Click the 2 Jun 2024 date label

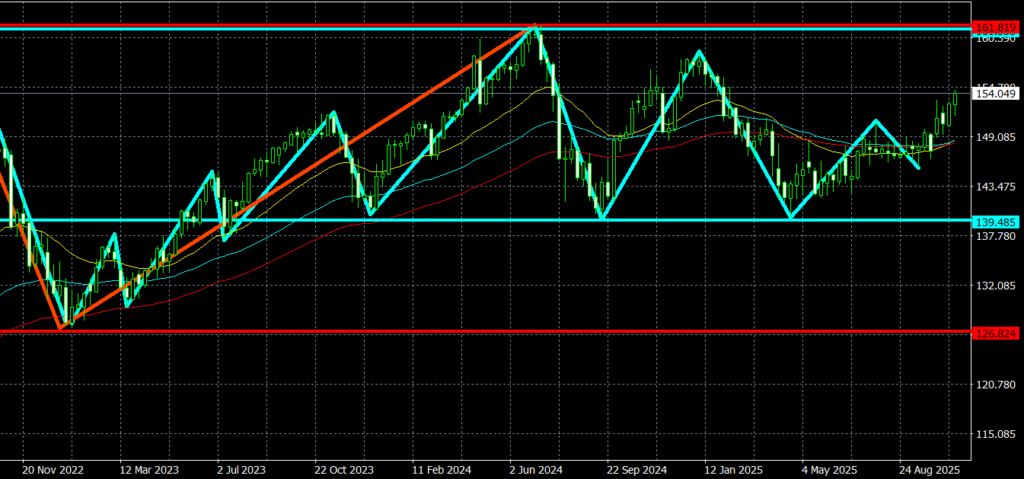tap(536, 467)
